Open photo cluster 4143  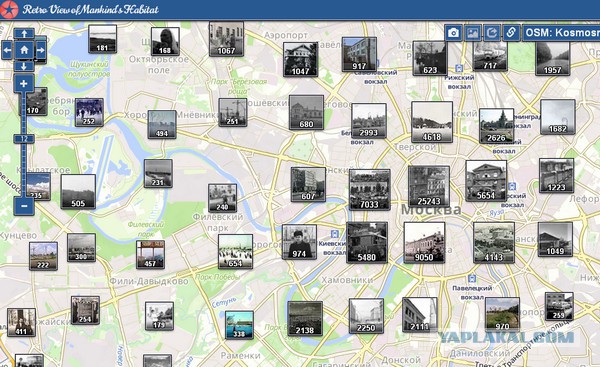point(494,243)
